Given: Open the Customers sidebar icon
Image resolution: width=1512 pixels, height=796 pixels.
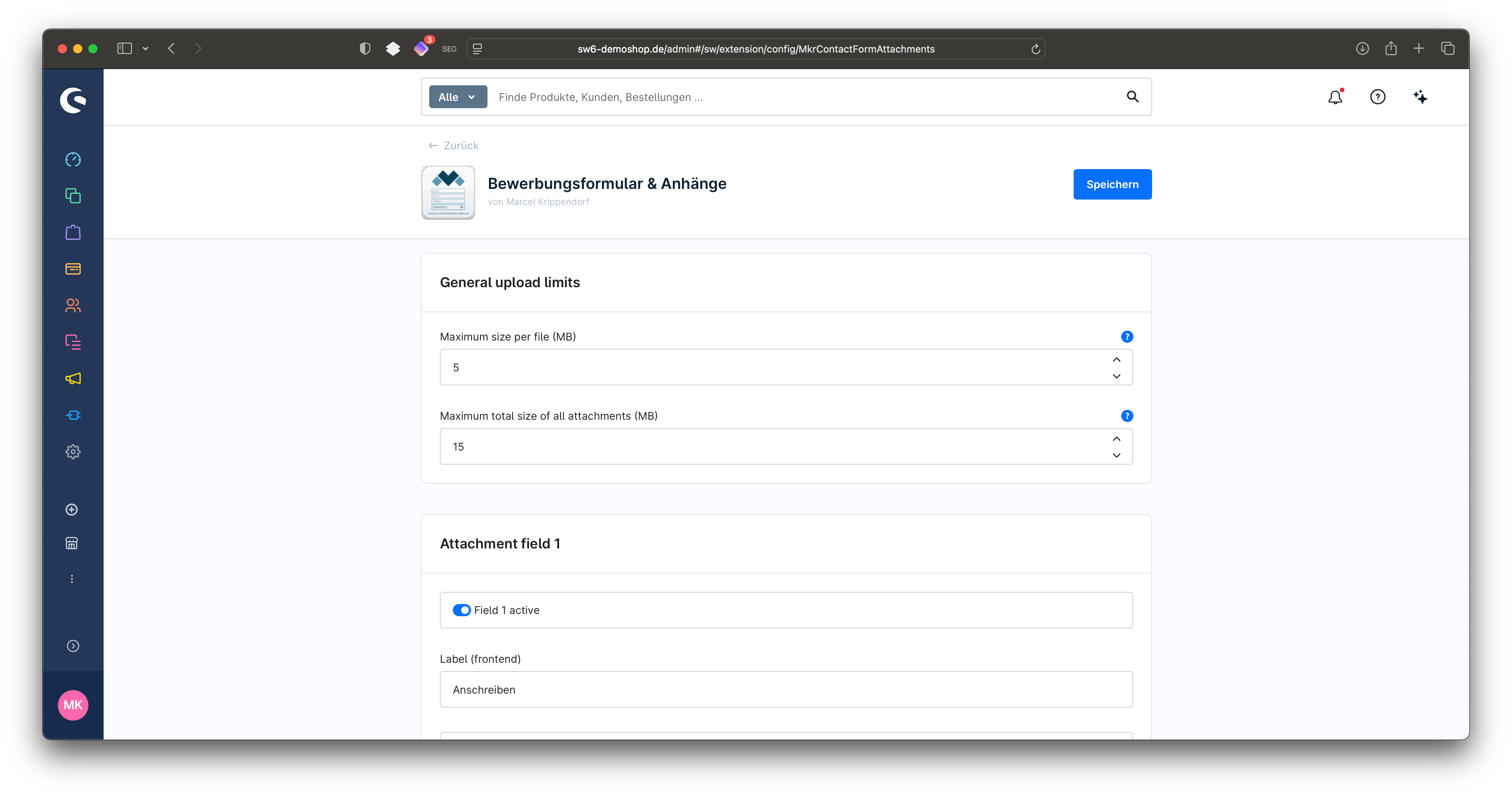Looking at the screenshot, I should point(73,305).
